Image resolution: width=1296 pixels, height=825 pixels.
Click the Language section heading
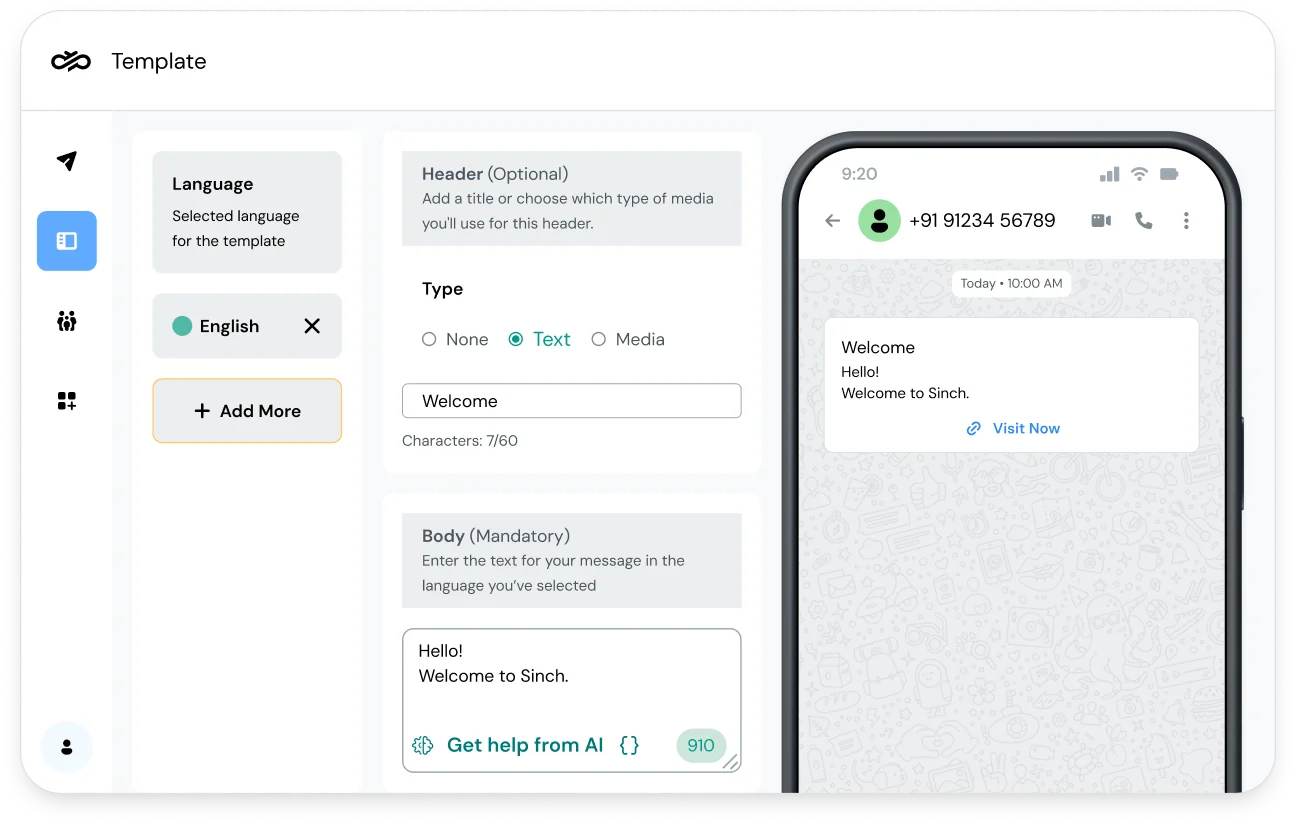coord(212,184)
